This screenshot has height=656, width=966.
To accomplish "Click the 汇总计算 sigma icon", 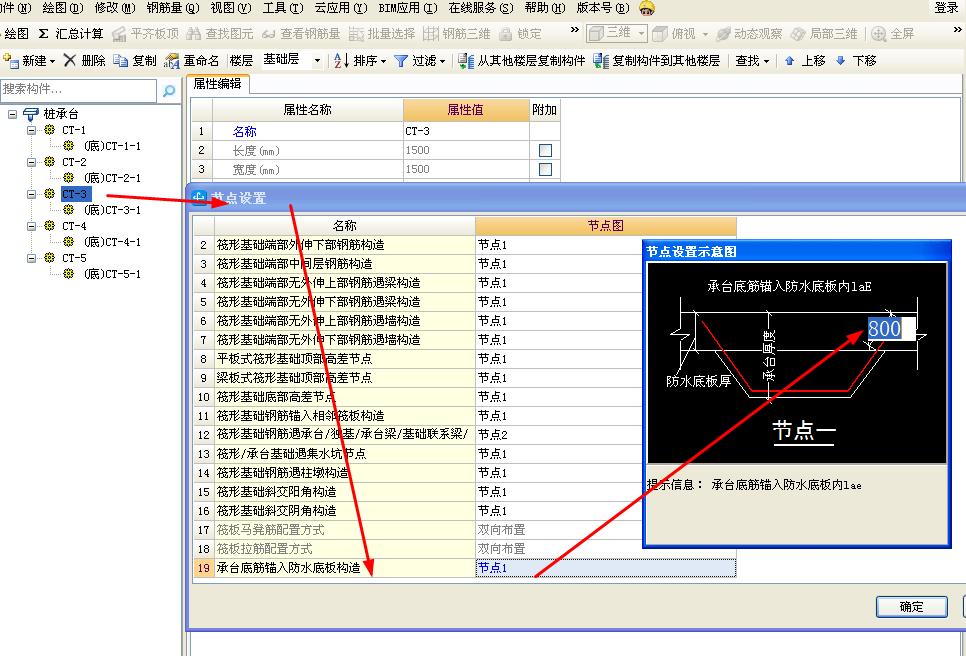I will pos(43,34).
